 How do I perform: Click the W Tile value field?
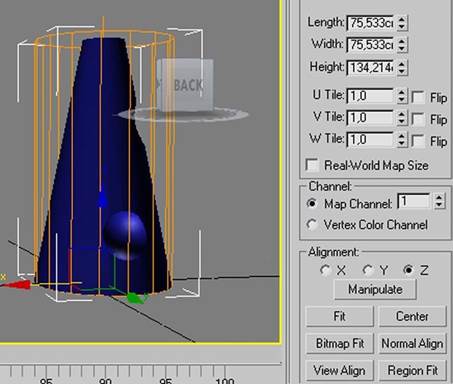point(370,139)
